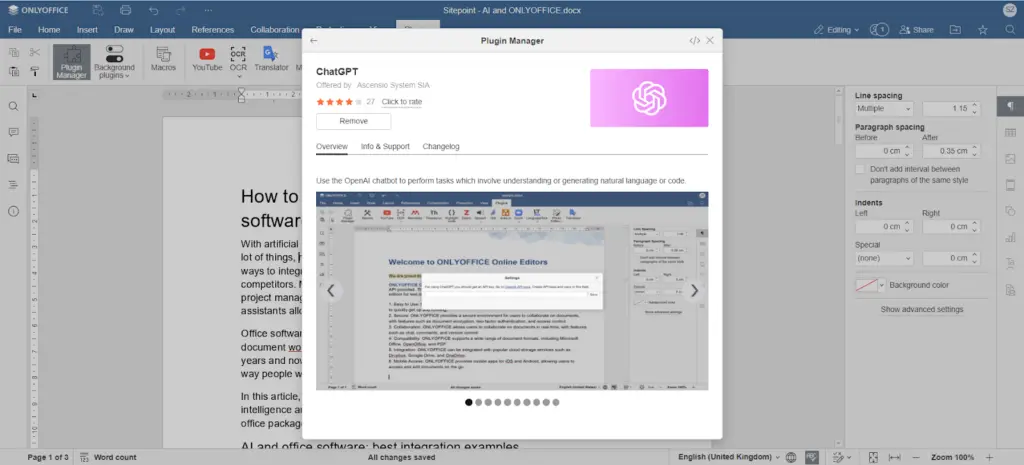Check Don't add interval between paragraphs
The height and width of the screenshot is (465, 1024).
click(861, 170)
